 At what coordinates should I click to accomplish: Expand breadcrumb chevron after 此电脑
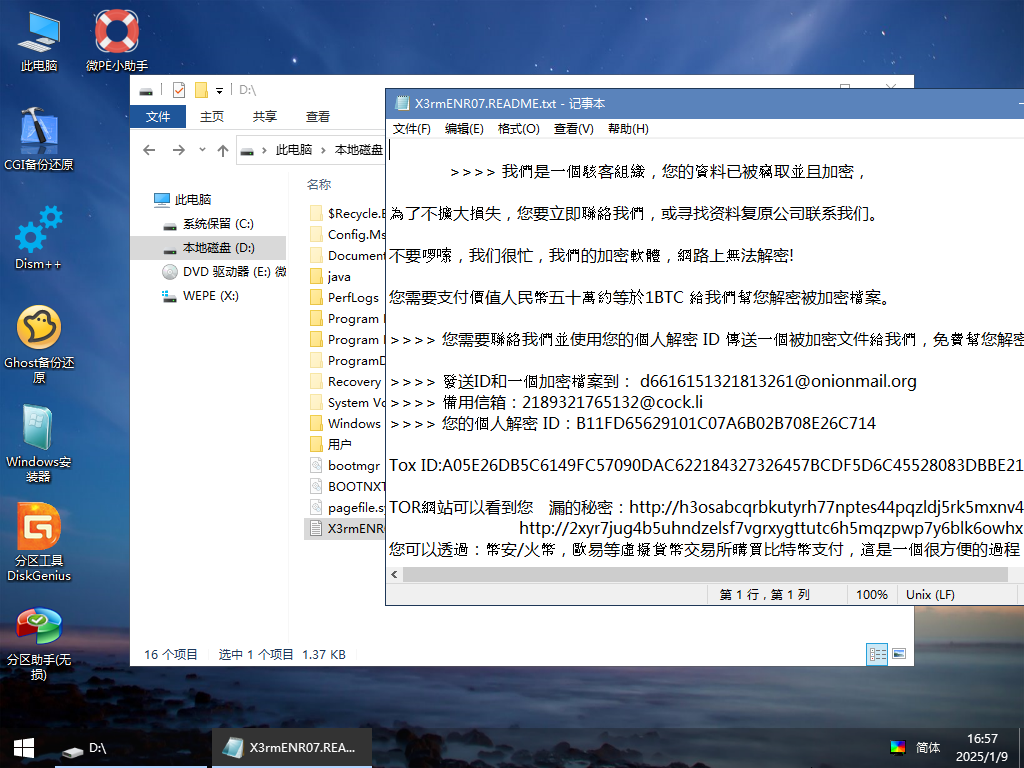[323, 150]
